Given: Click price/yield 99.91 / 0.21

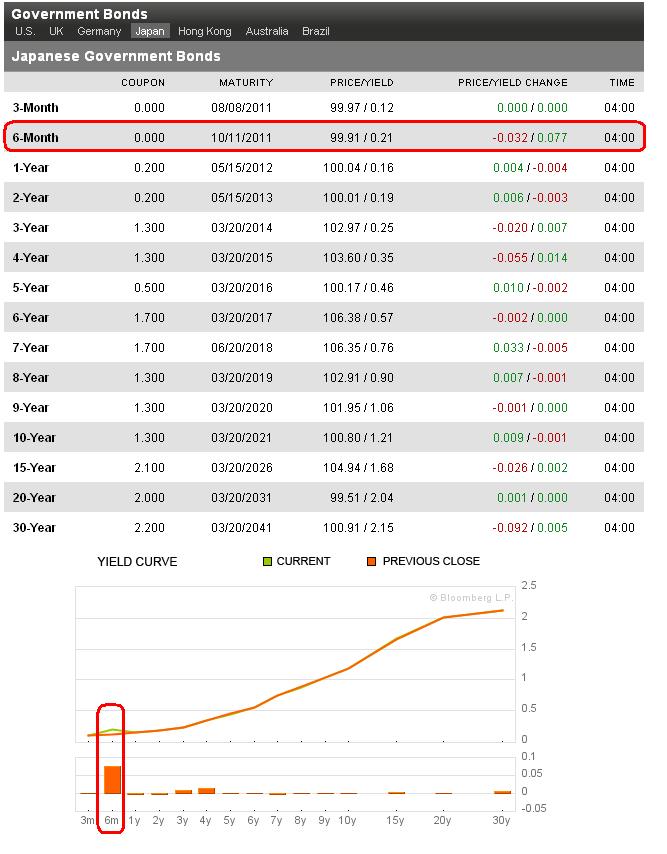Looking at the screenshot, I should pos(361,137).
